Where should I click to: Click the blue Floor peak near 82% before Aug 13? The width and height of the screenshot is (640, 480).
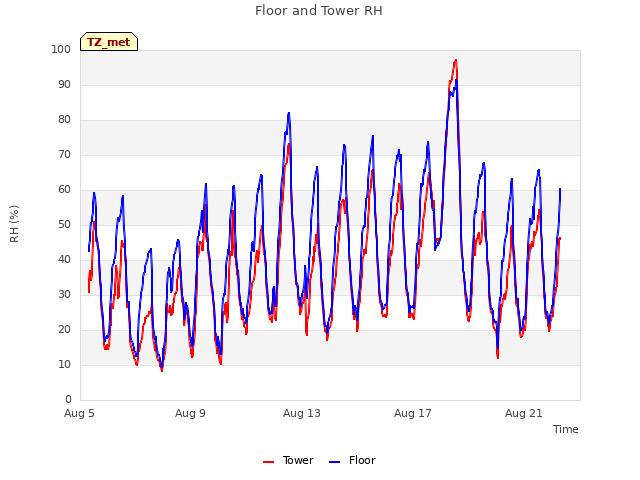[x=289, y=113]
